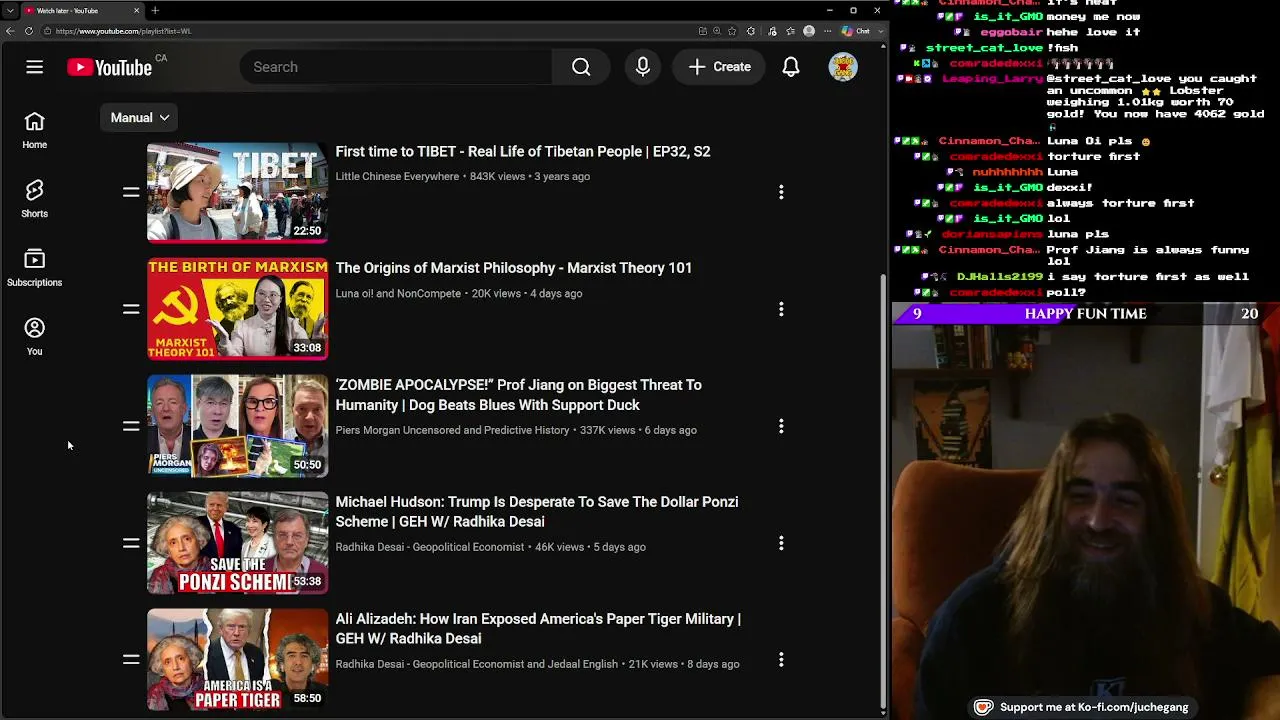The image size is (1280, 720).
Task: Open the Michael Hudson Ponzi Scheme title
Action: click(x=537, y=512)
